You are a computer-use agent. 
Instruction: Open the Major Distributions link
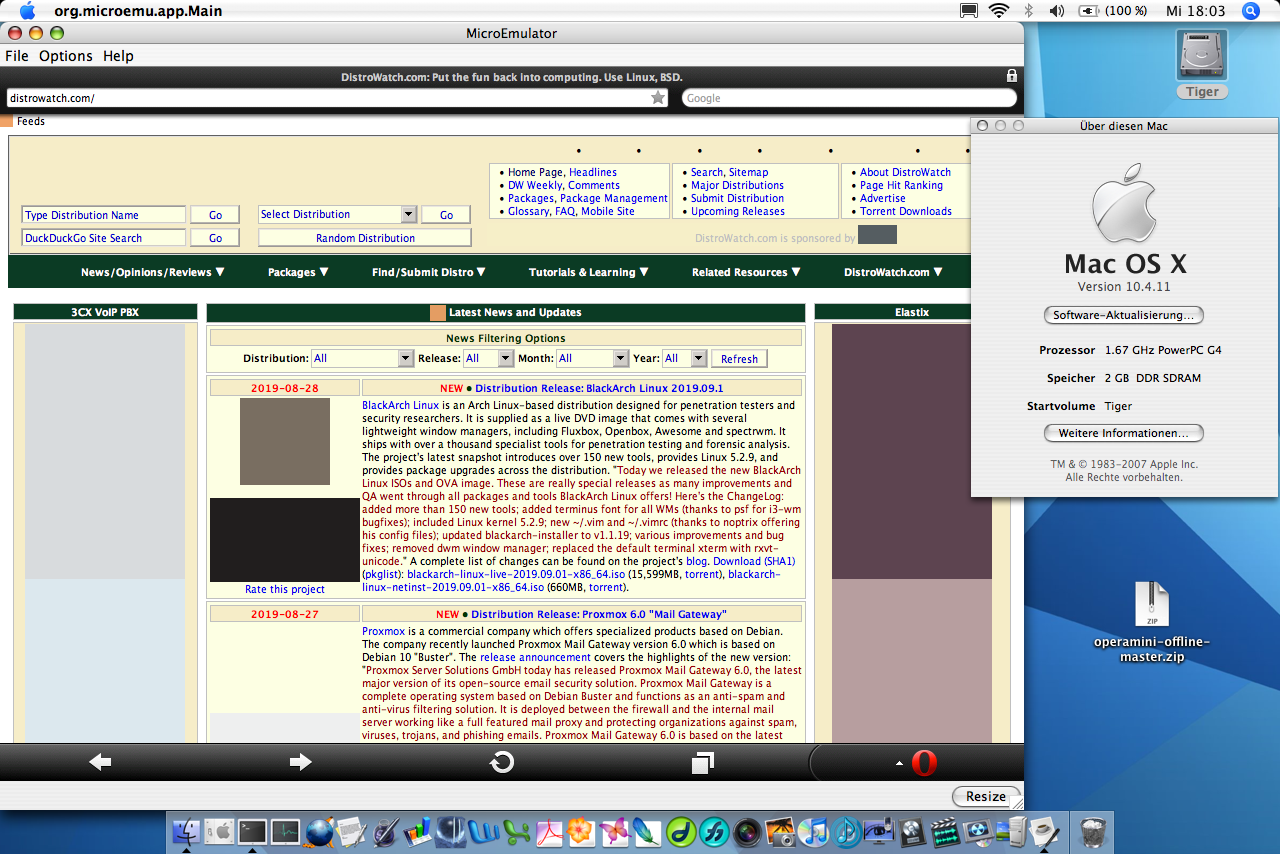(737, 185)
